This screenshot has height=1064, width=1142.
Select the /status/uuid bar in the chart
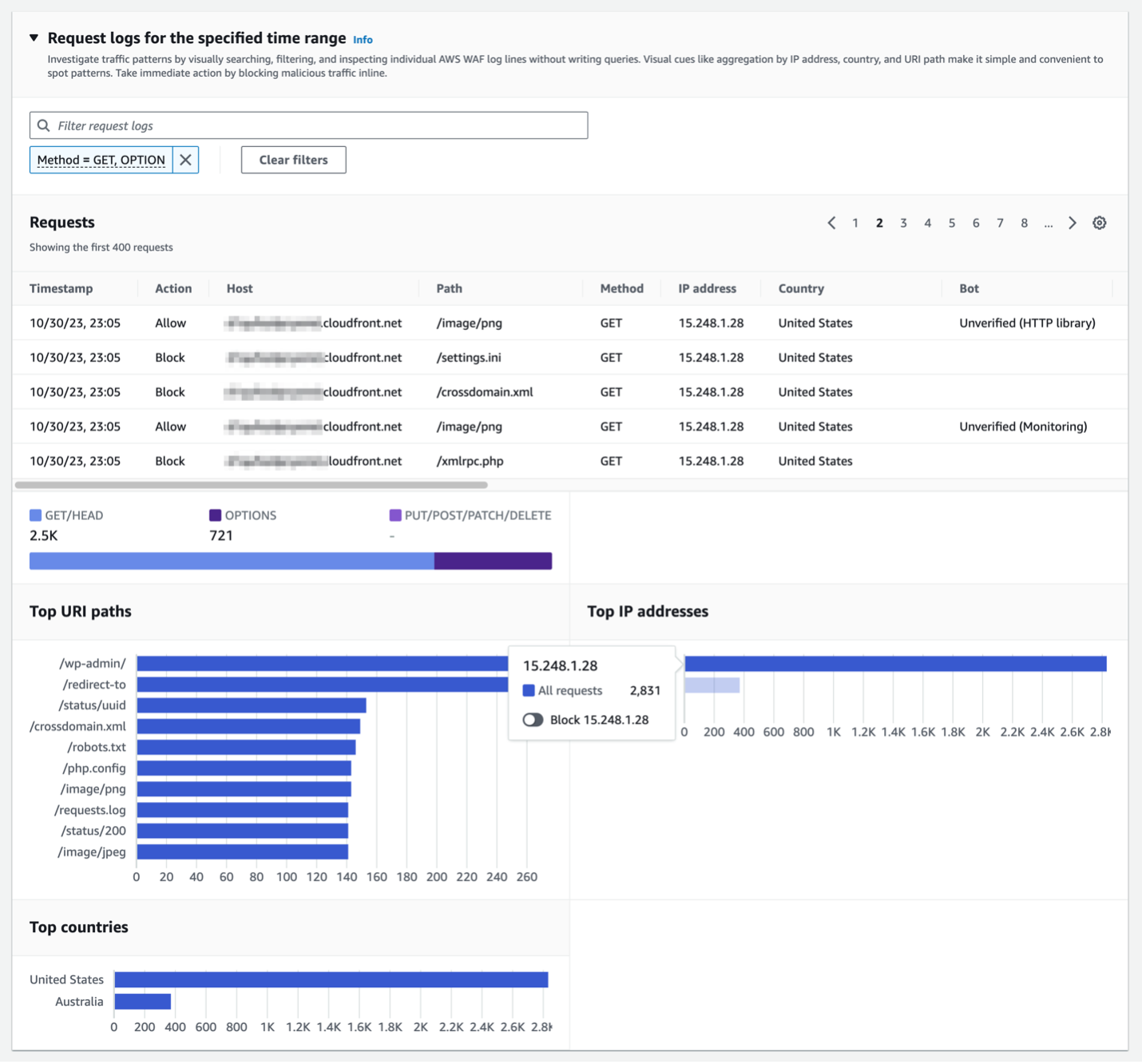coord(252,705)
